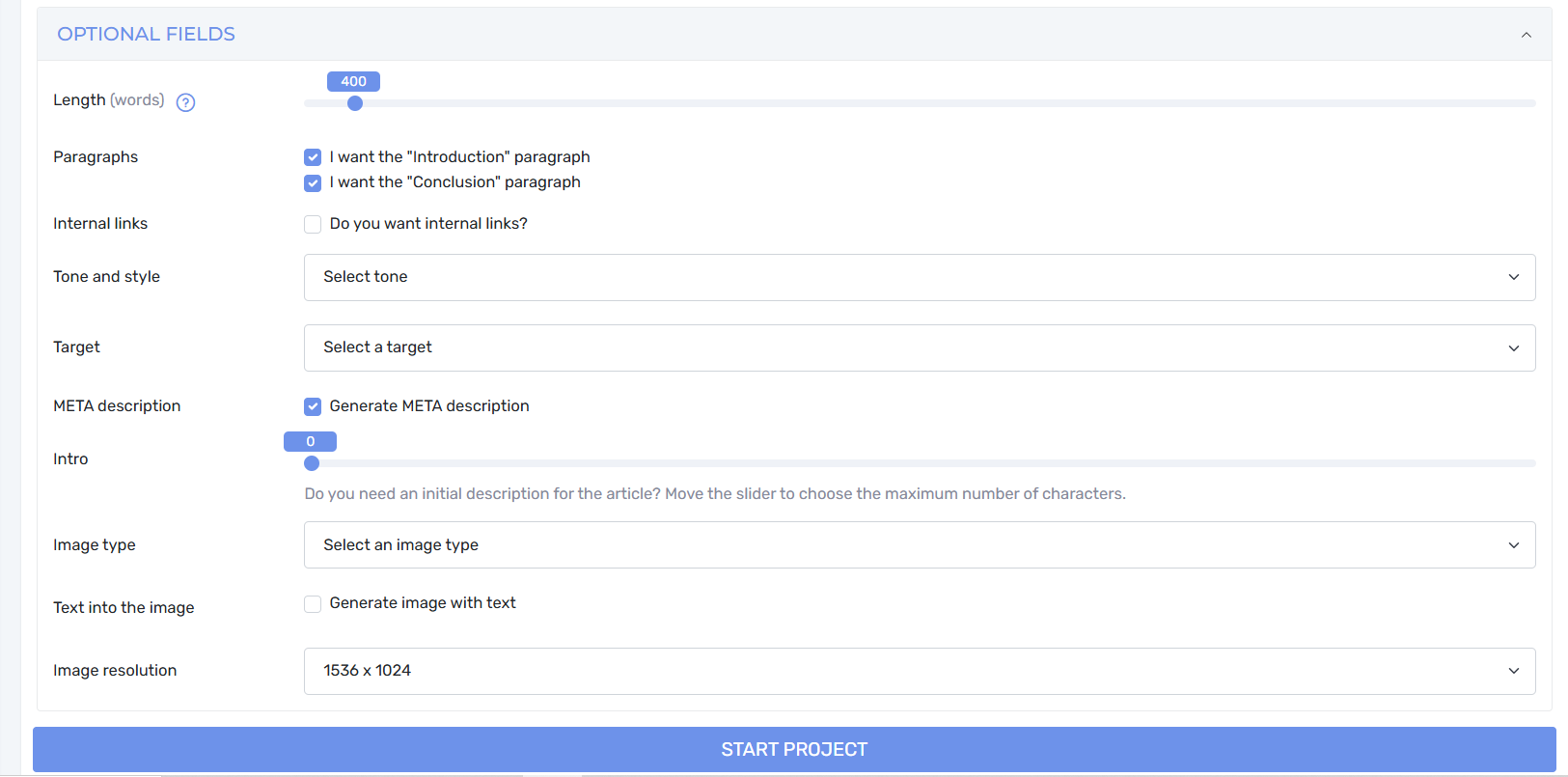
Task: Click the Length help question mark icon
Action: click(186, 102)
